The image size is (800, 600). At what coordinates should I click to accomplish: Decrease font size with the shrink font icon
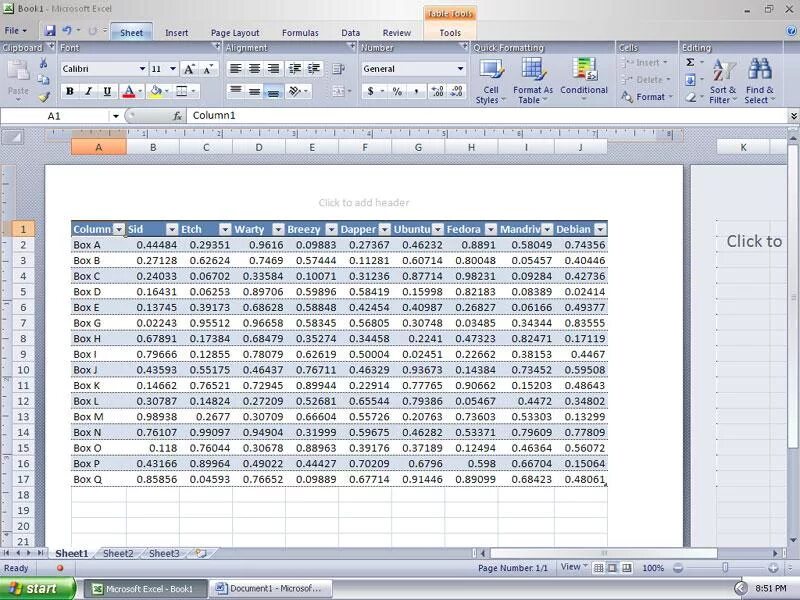(x=208, y=69)
